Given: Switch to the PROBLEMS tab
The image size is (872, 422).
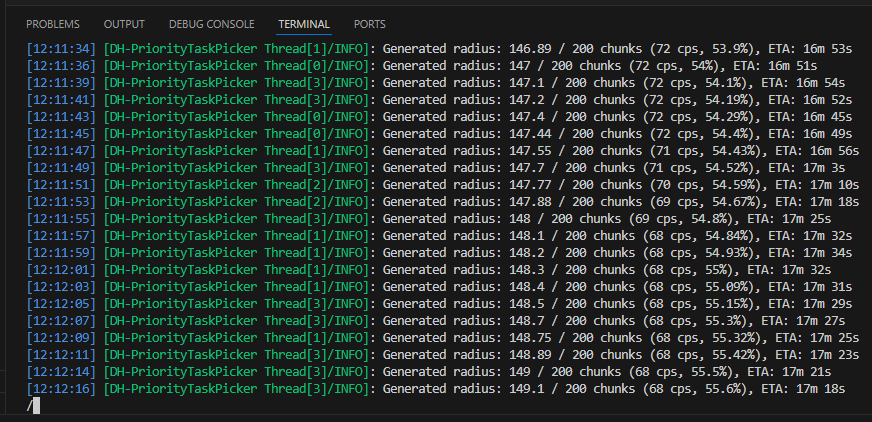Looking at the screenshot, I should (x=53, y=24).
